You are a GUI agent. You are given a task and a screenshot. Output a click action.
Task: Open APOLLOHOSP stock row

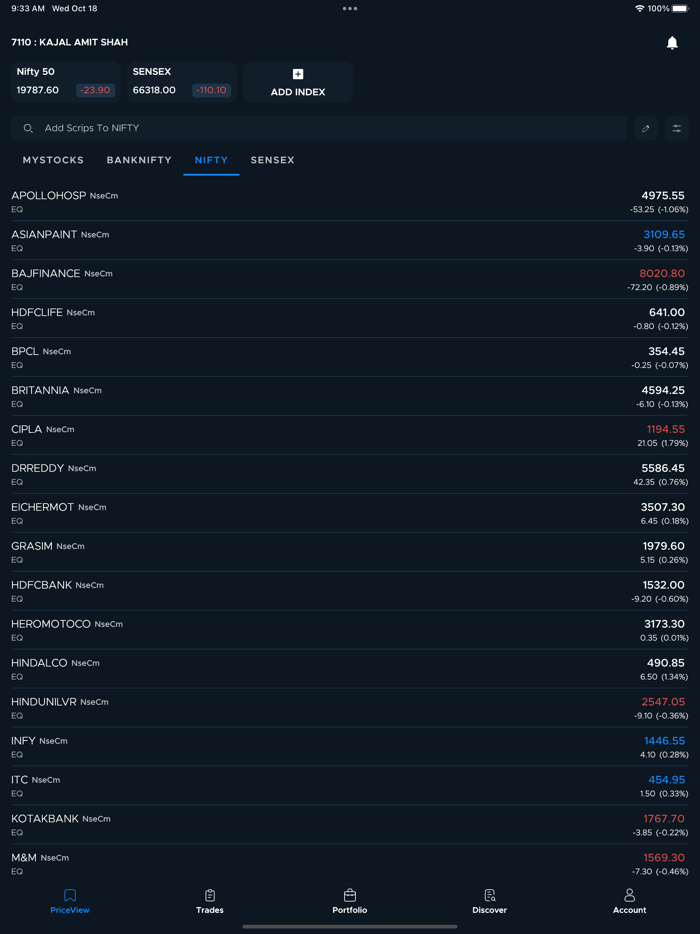350,202
